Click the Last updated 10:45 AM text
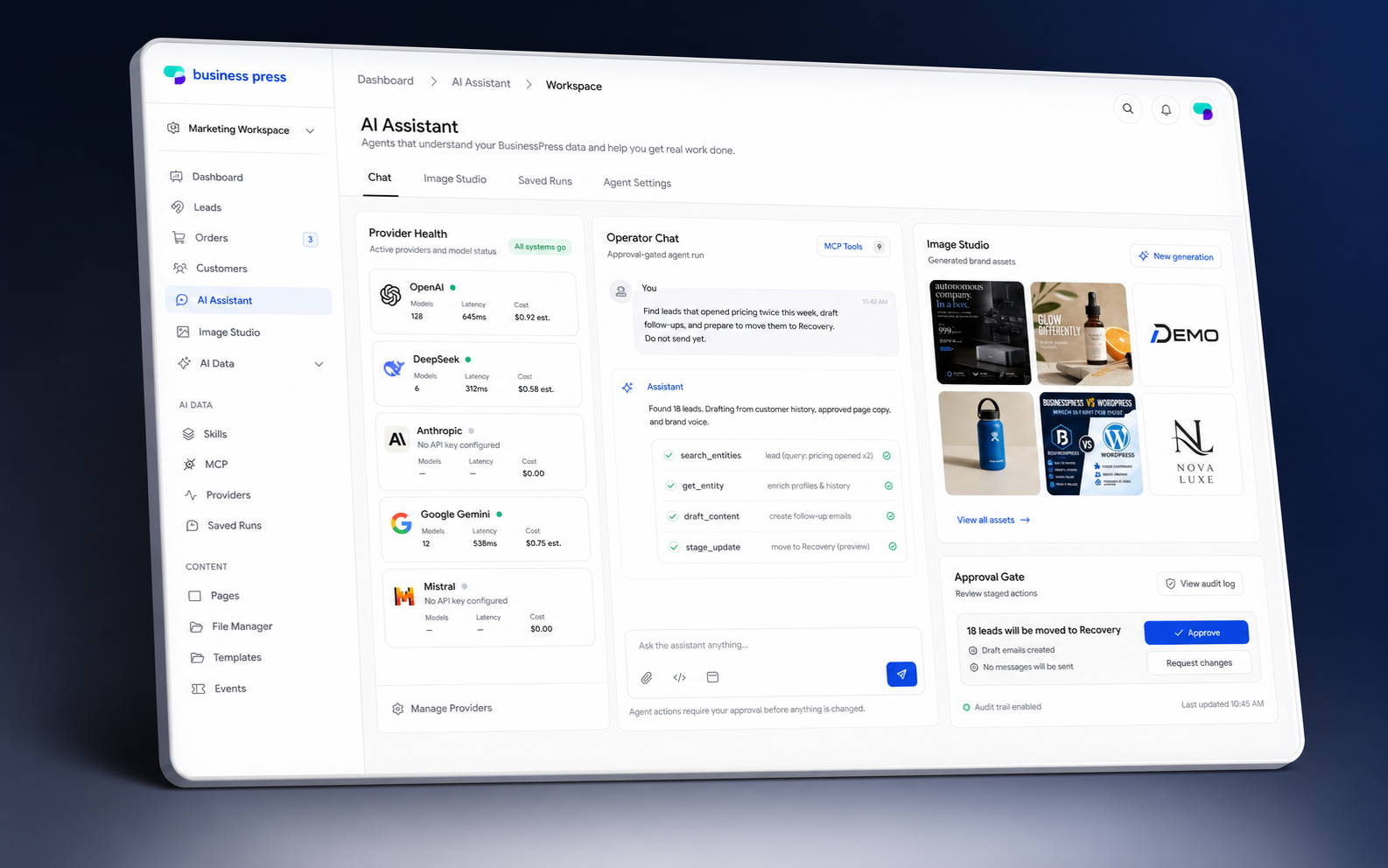 point(1223,703)
